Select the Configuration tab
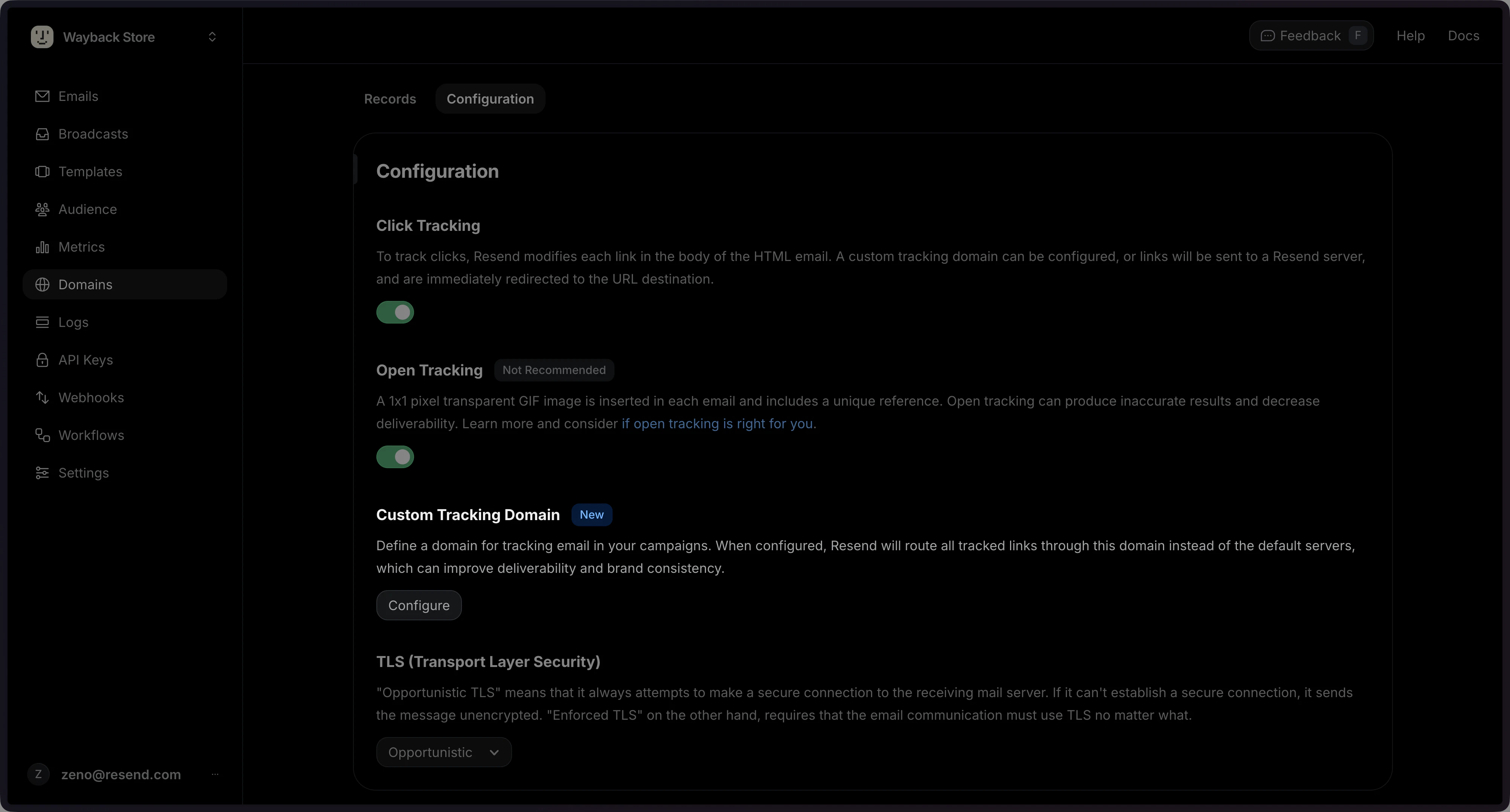1510x812 pixels. [x=490, y=99]
